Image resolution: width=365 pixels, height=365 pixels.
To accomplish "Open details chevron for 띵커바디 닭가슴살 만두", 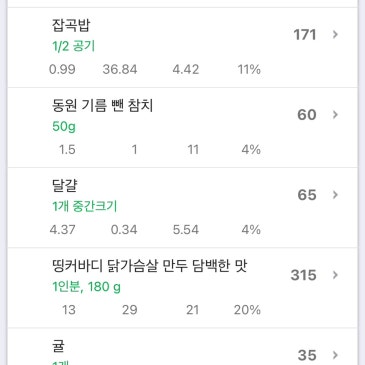I will 335,275.
